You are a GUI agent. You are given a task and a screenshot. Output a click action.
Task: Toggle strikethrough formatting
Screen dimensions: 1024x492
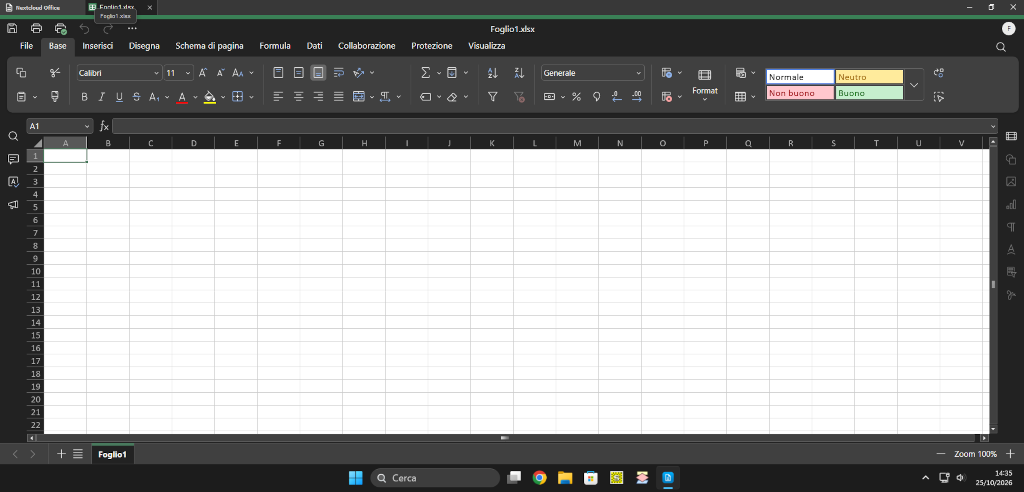[136, 97]
